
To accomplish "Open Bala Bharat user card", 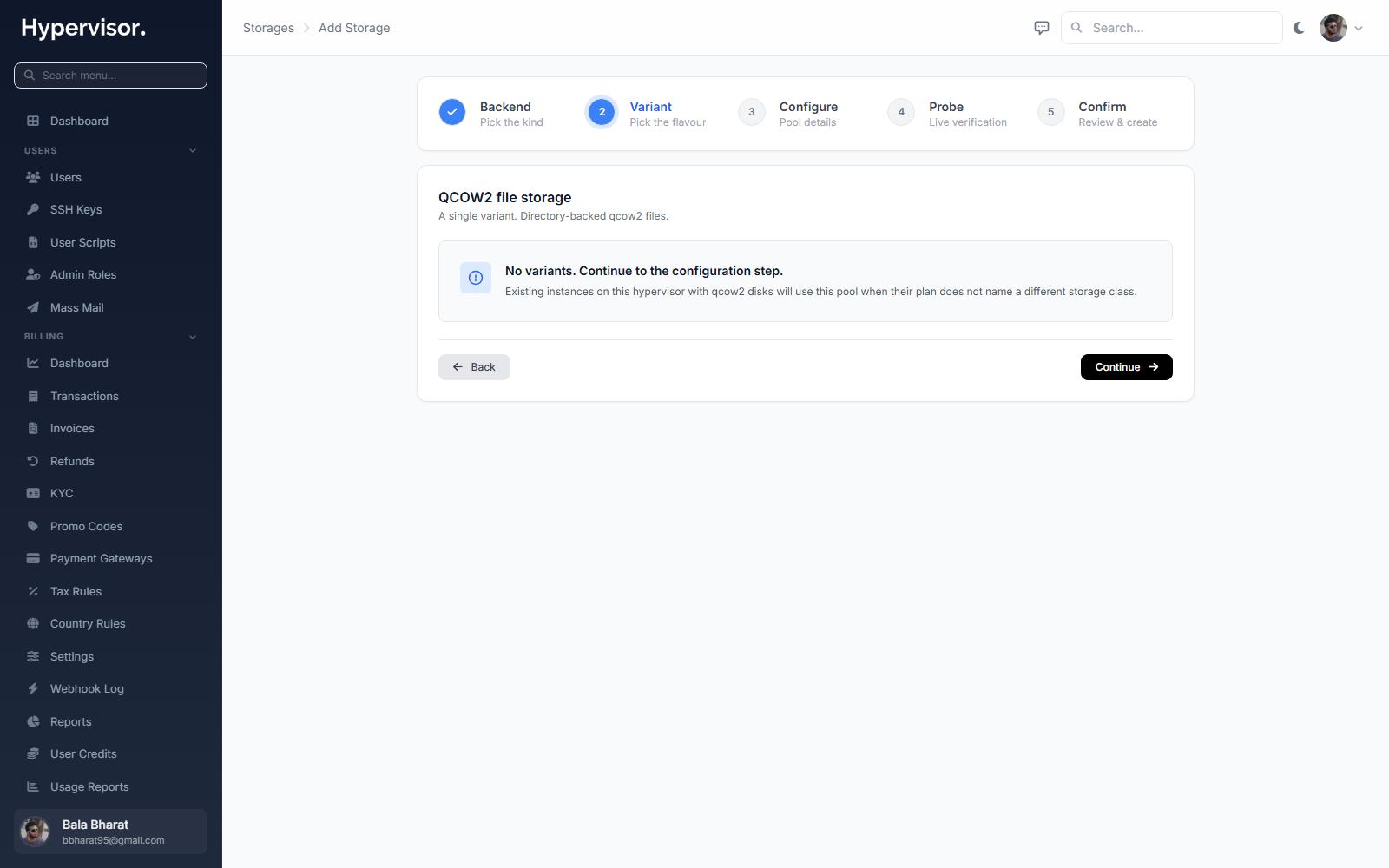I will tap(110, 832).
